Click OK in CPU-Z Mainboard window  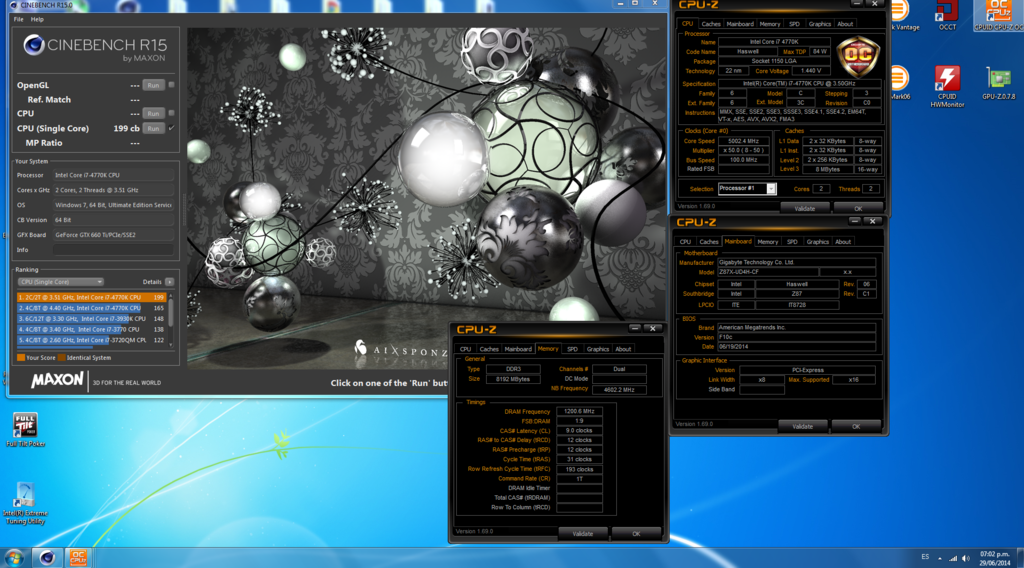point(856,426)
